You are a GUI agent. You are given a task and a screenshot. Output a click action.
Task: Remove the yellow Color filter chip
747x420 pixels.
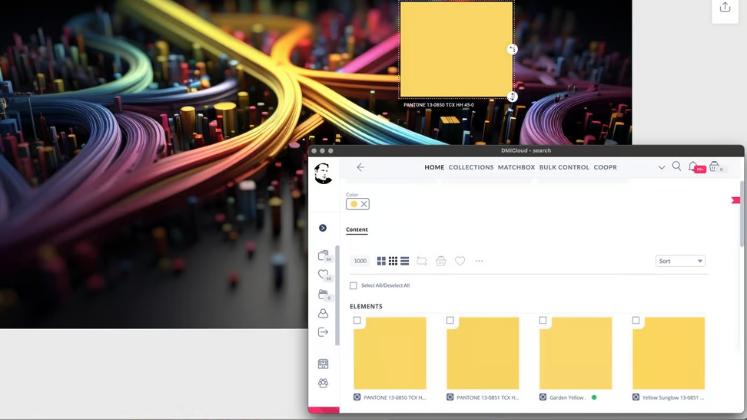pos(364,204)
